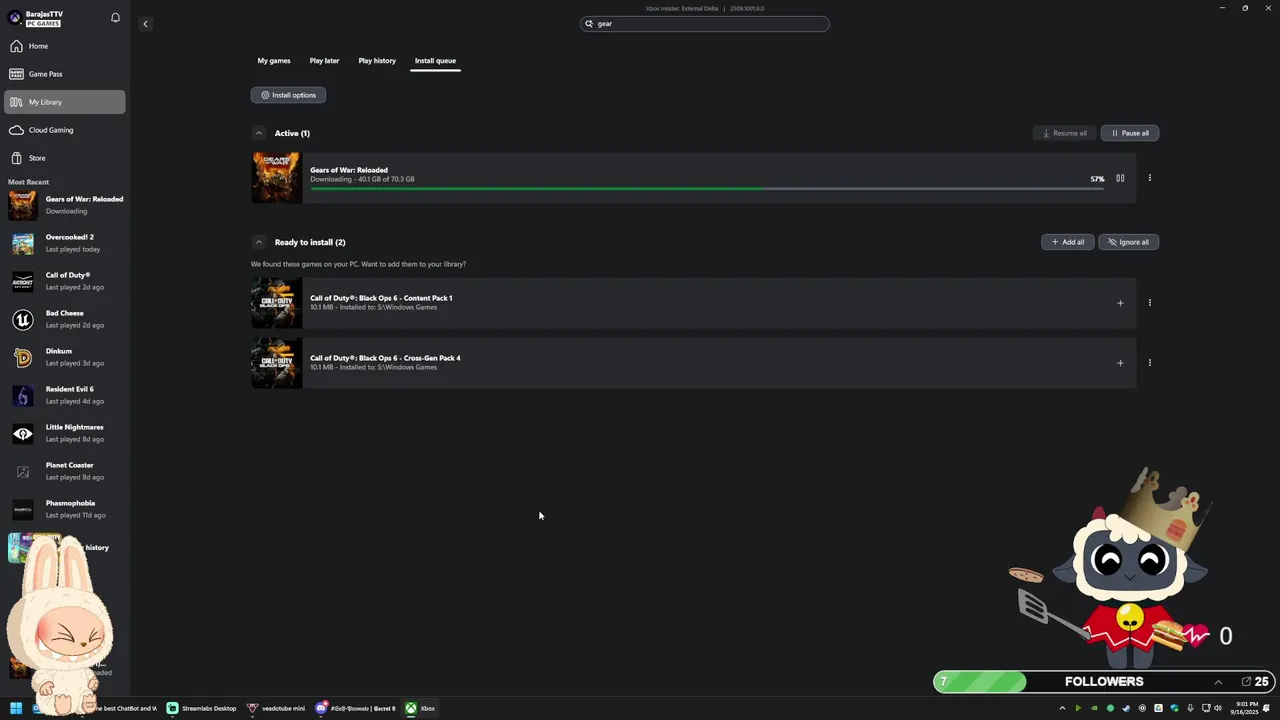Open Little Nightmares from Most Recent
The image size is (1280, 720).
click(x=66, y=433)
